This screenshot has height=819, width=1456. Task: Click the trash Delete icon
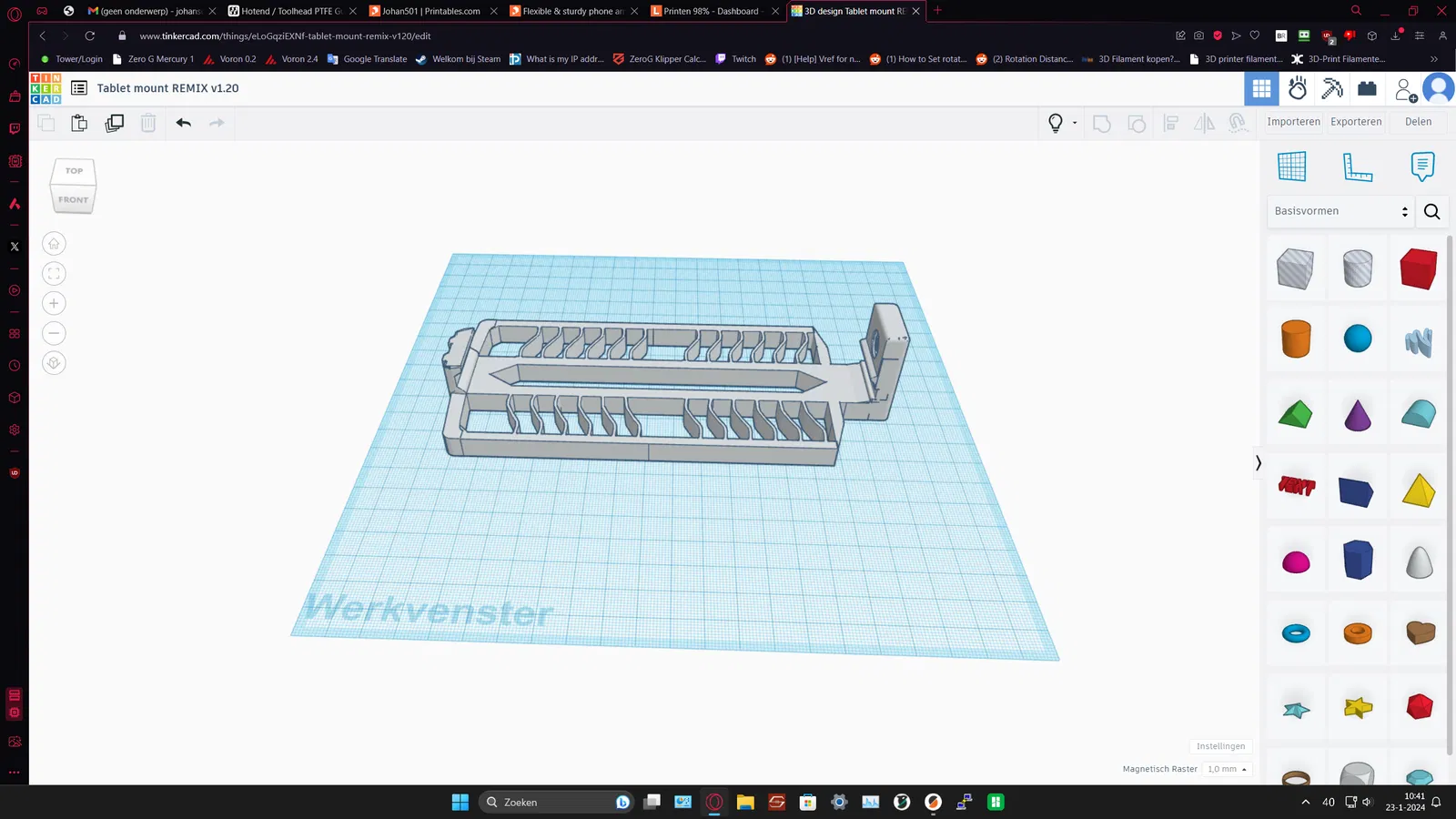pos(148,123)
